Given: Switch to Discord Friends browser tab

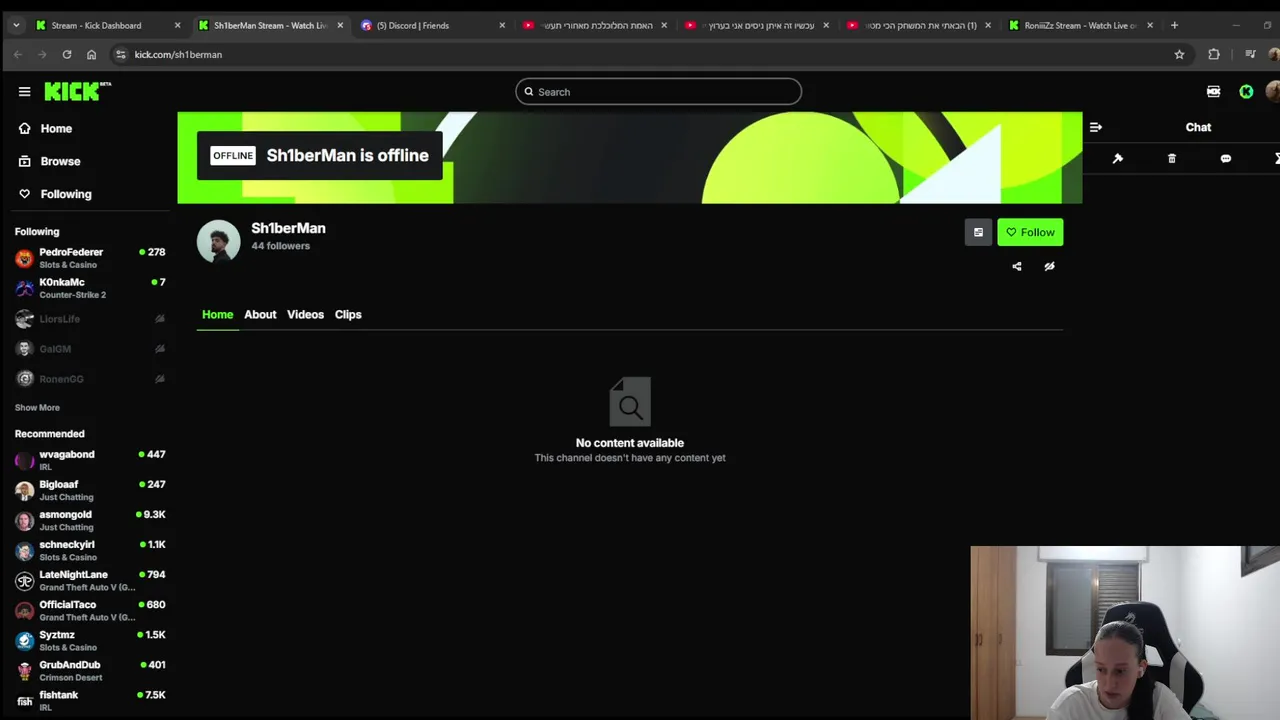Looking at the screenshot, I should (432, 25).
